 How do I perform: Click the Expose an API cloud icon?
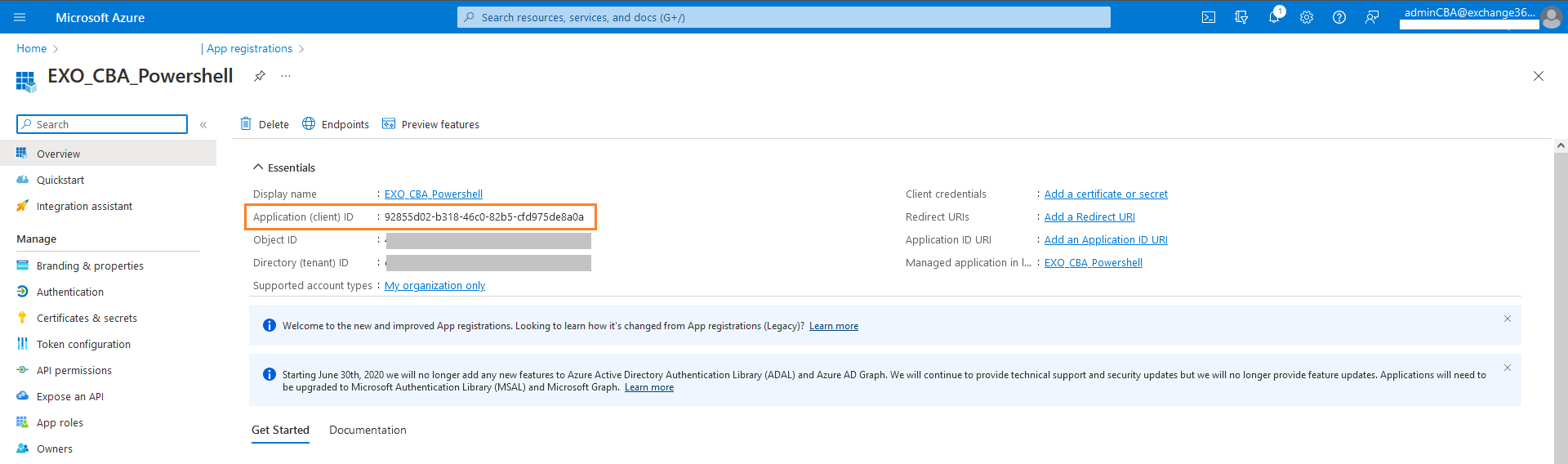point(22,396)
